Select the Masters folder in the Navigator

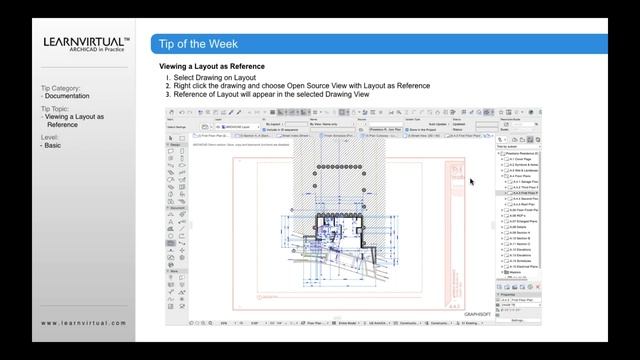click(x=512, y=272)
